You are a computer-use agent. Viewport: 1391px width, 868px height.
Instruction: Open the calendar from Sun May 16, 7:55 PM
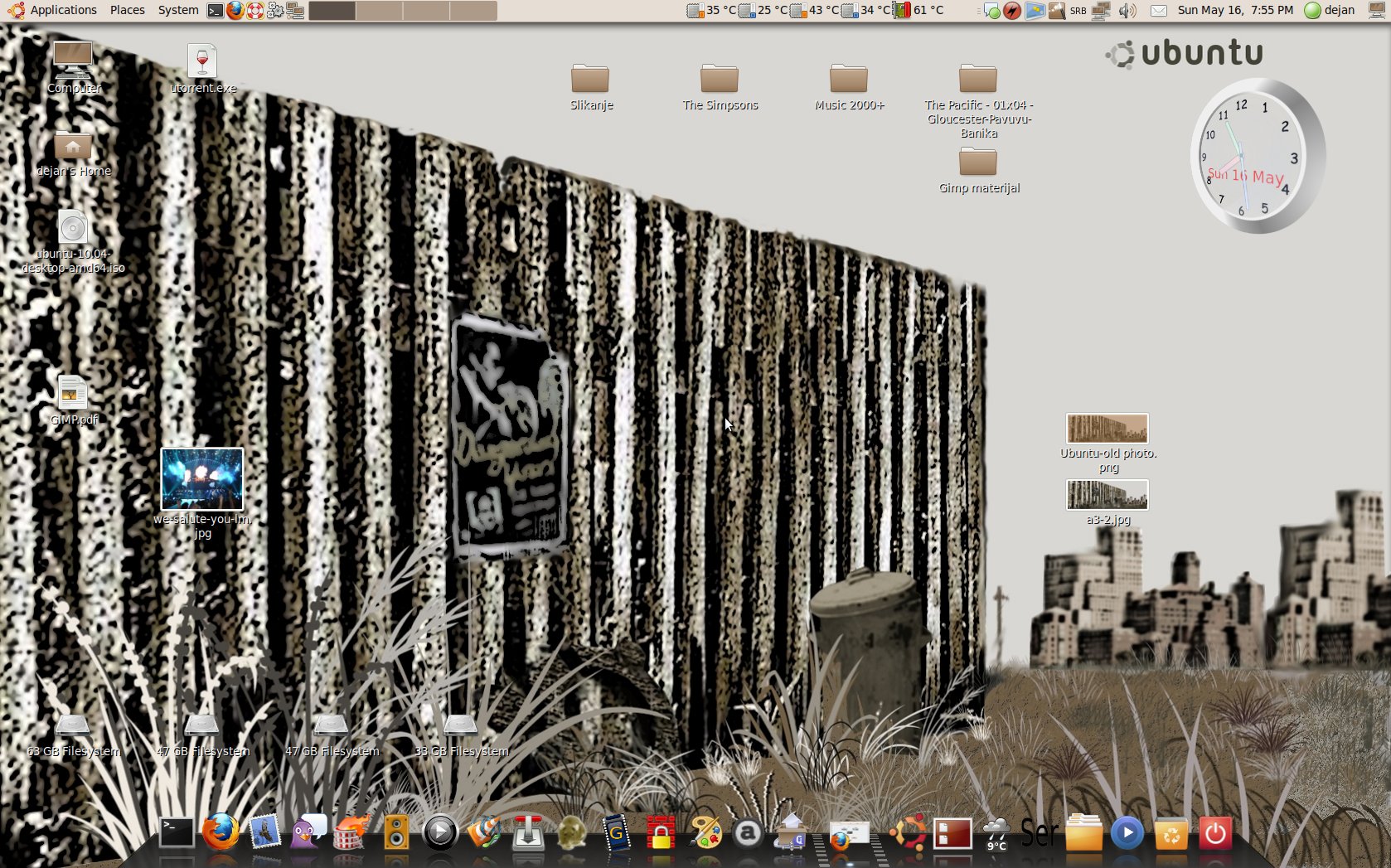click(x=1235, y=10)
